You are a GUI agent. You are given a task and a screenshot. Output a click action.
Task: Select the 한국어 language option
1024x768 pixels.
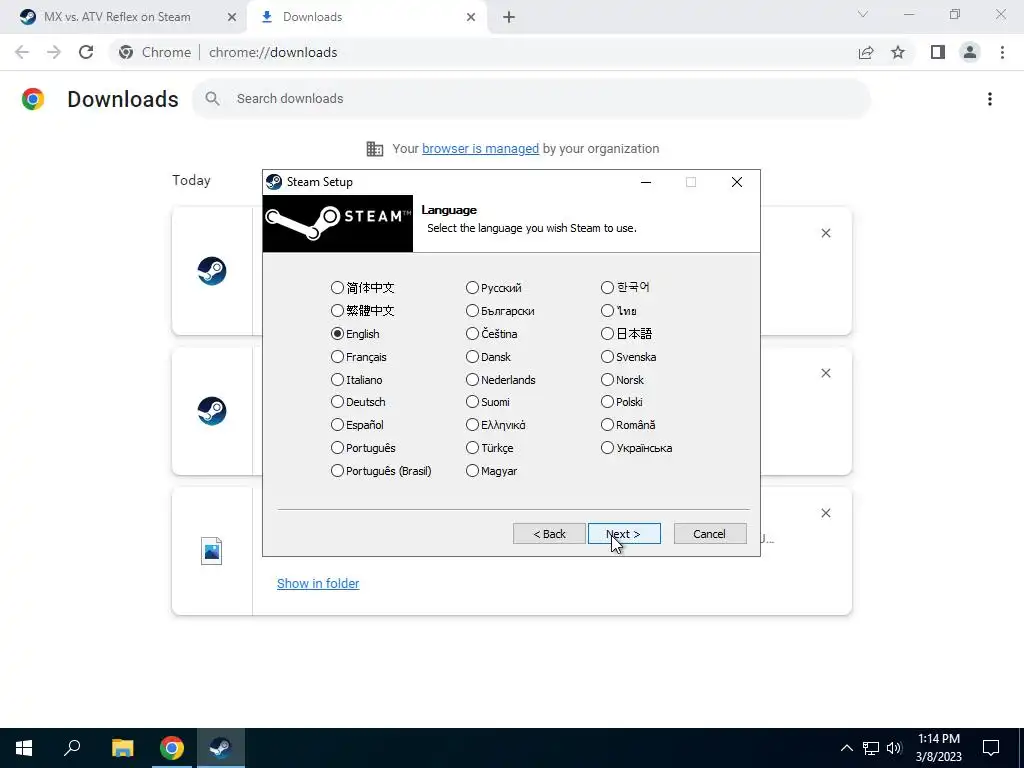[607, 287]
